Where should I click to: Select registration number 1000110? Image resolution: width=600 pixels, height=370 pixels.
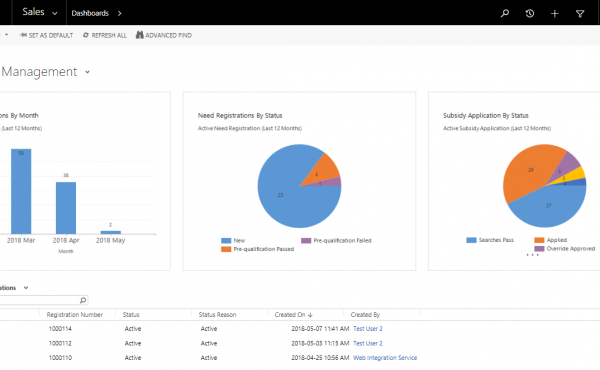60,358
